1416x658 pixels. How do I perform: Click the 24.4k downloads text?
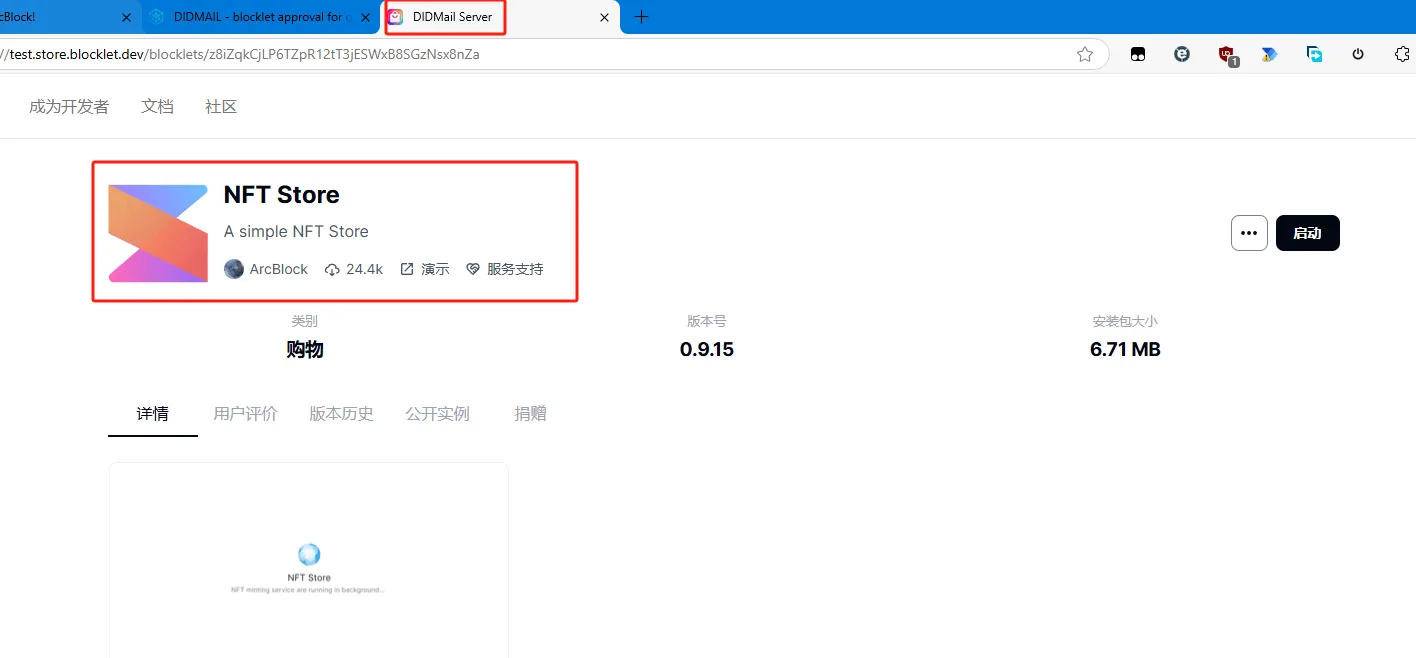point(364,269)
